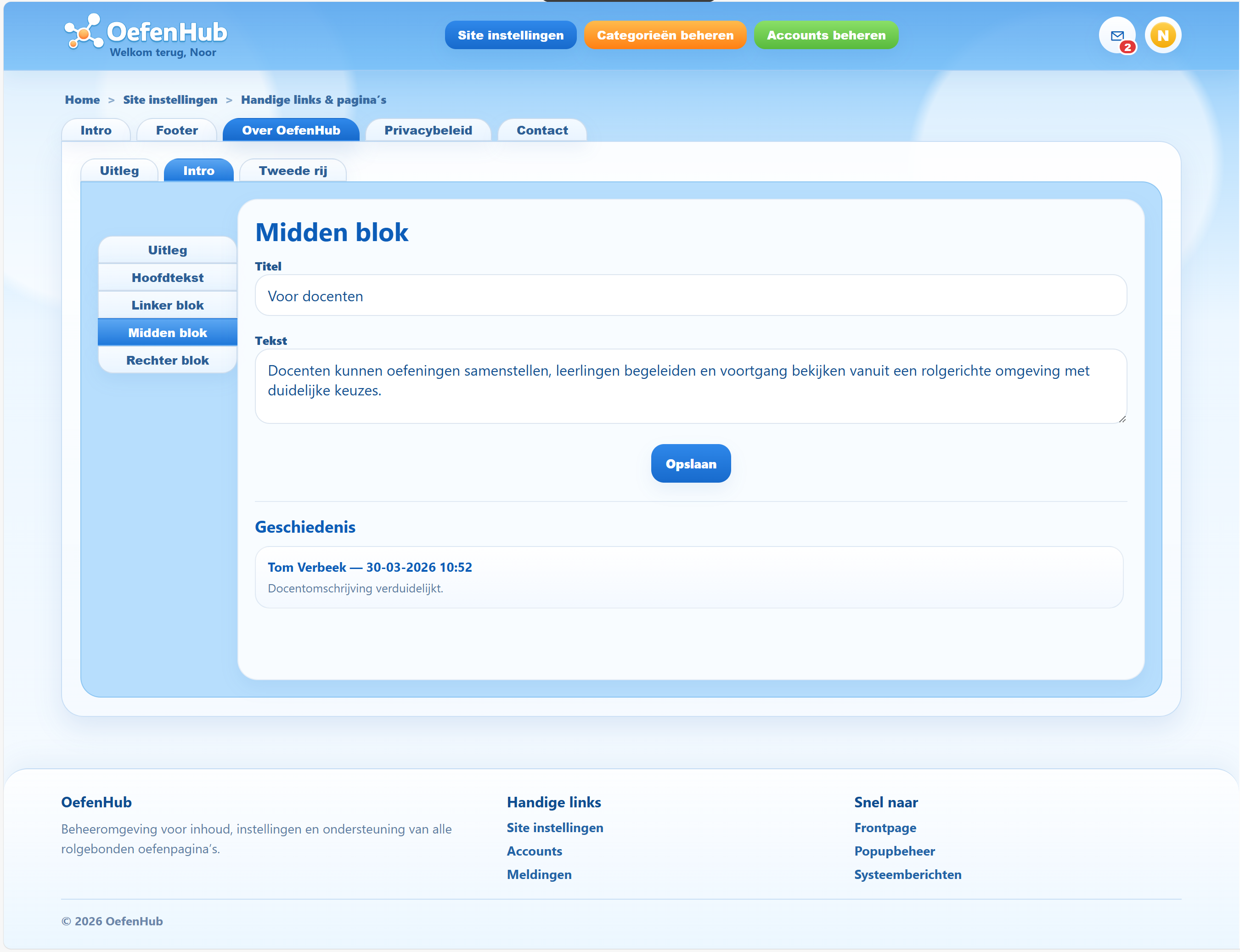Go to Site instellingen breadcrumb
Screen dimensions: 1240x952
[x=170, y=100]
